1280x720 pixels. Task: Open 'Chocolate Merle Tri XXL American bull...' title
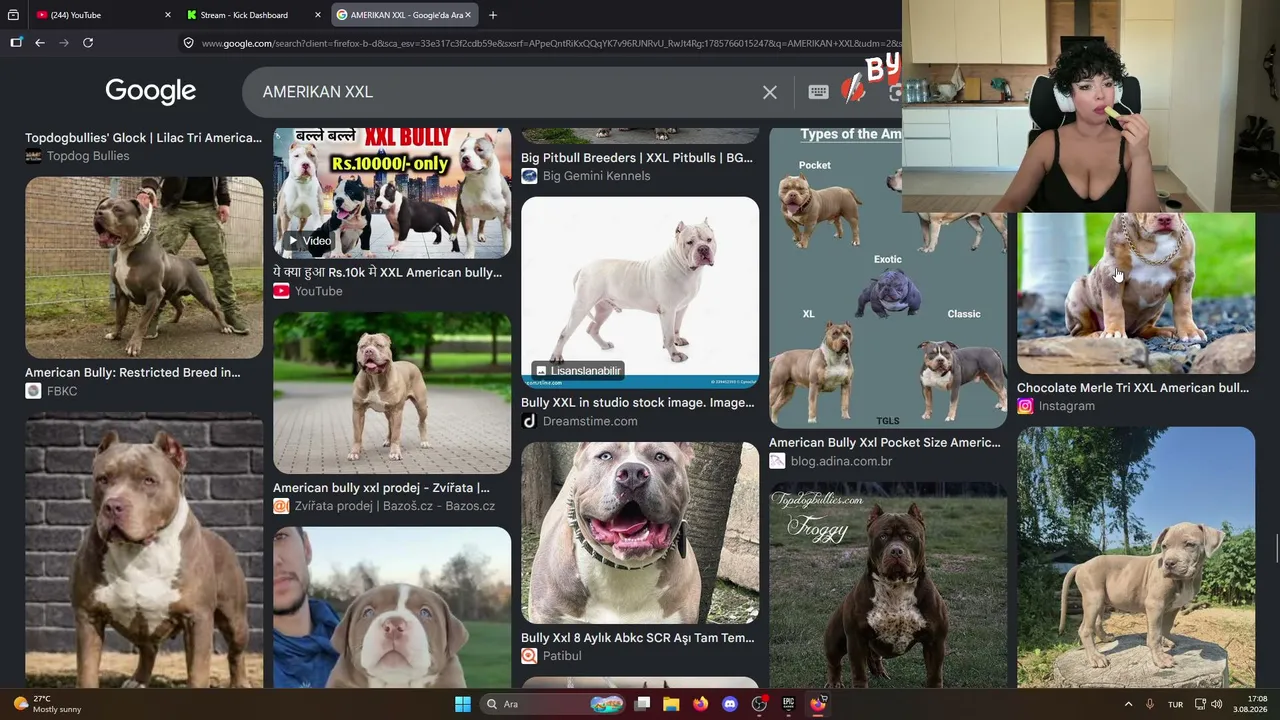click(1133, 388)
